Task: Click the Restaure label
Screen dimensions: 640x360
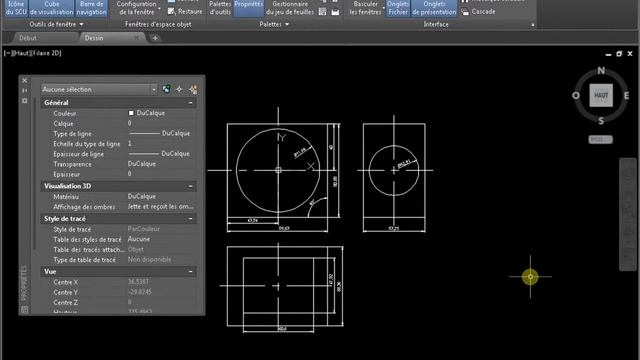Action: pyautogui.click(x=190, y=11)
